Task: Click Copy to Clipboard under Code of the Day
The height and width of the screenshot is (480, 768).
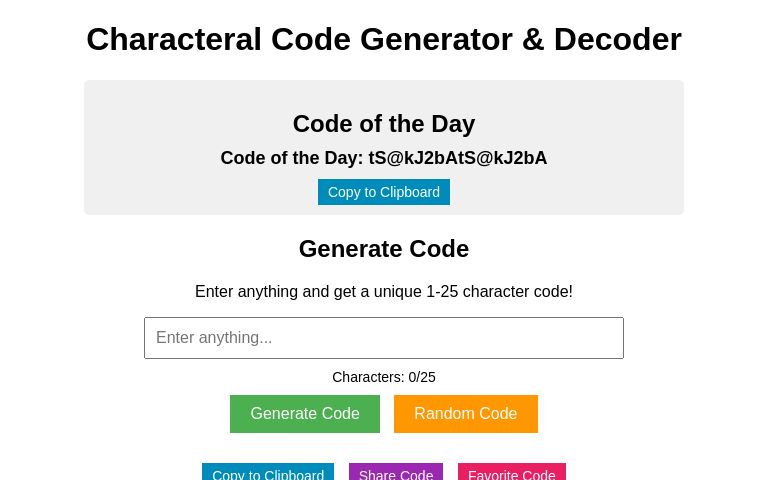Action: point(384,192)
